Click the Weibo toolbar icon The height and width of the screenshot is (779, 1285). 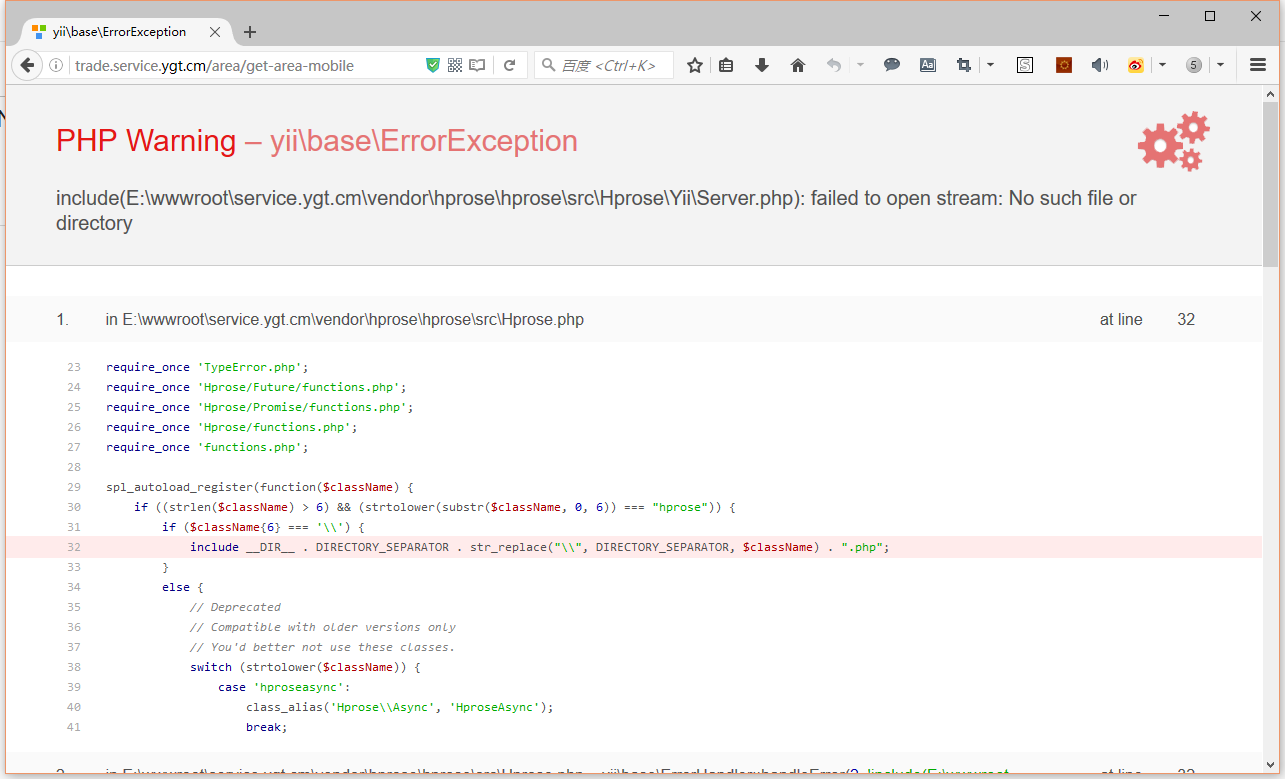pos(1135,65)
